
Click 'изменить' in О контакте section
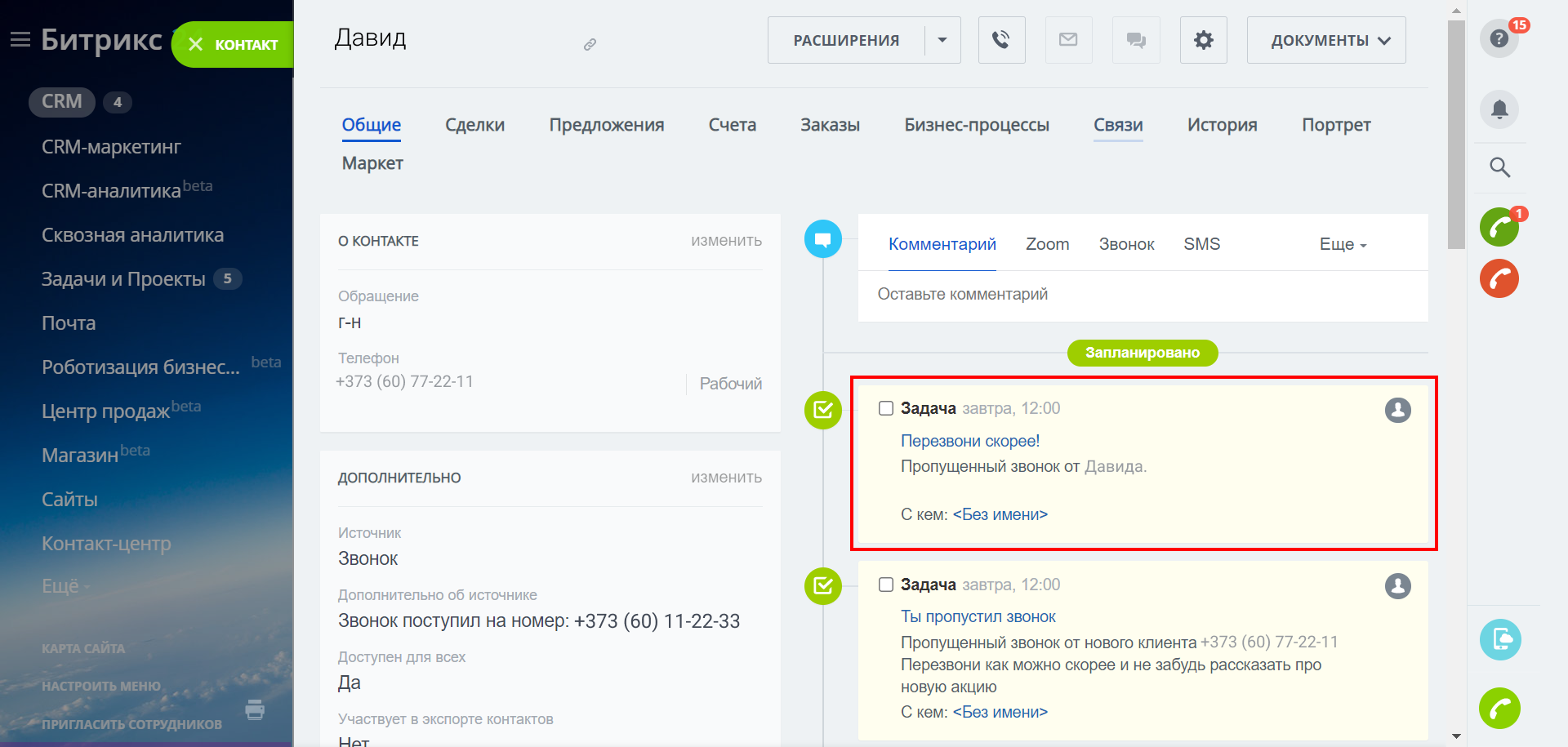click(726, 241)
